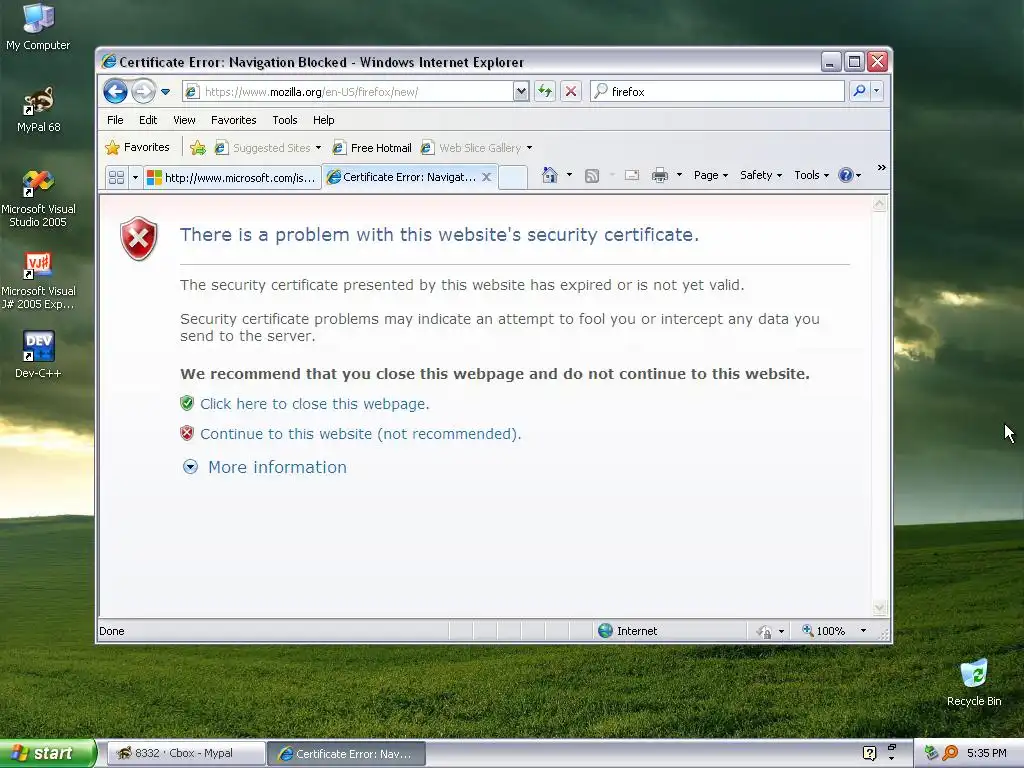Stop loading with the red X icon

[571, 91]
